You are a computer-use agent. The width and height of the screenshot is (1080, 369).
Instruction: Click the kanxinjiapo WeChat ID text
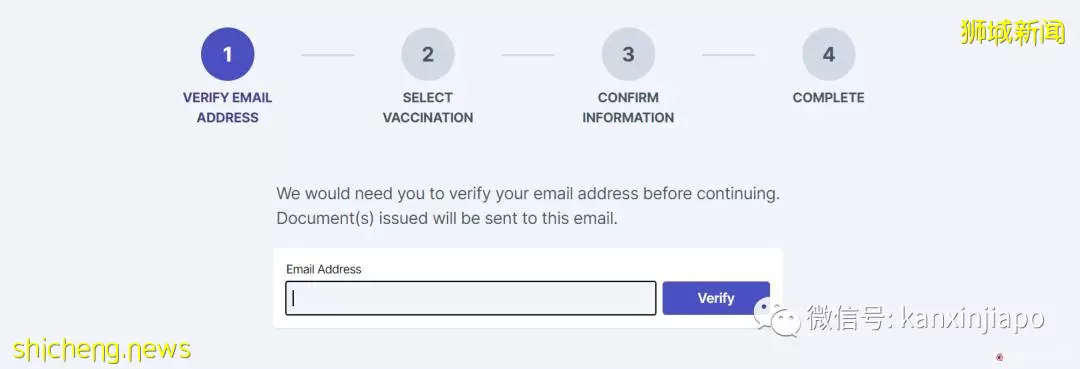[973, 319]
